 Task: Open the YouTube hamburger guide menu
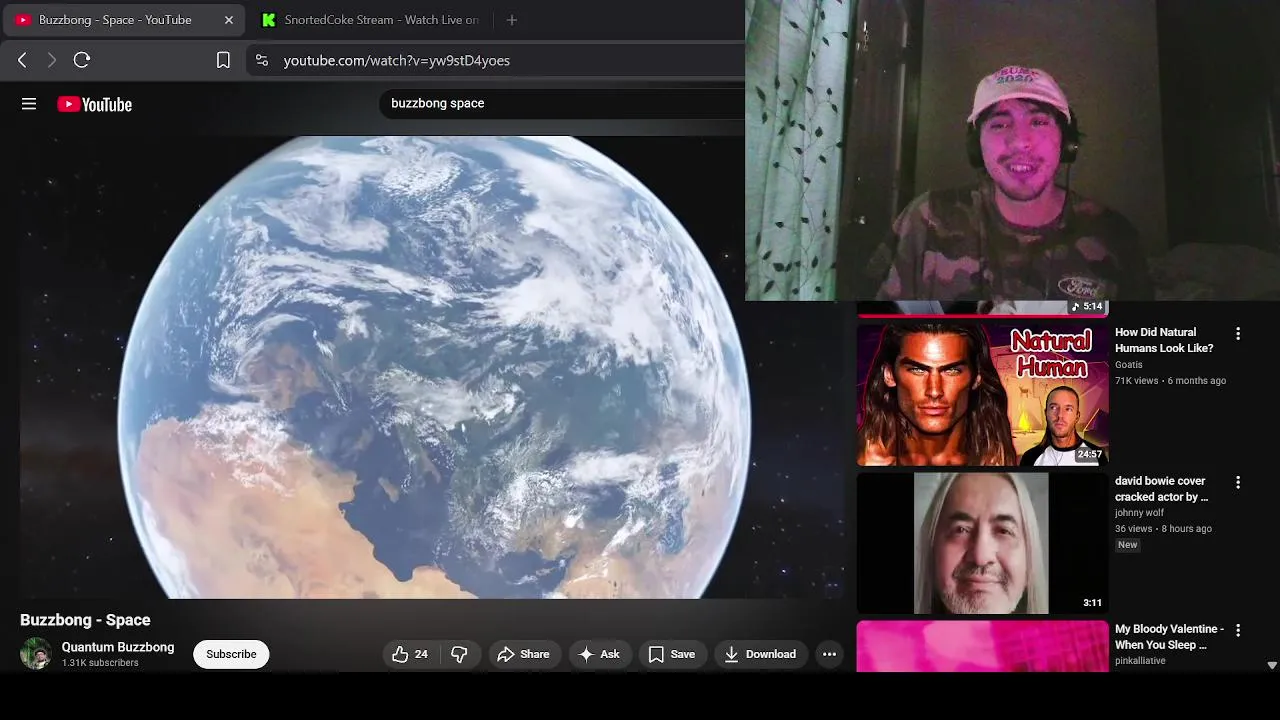[x=29, y=104]
